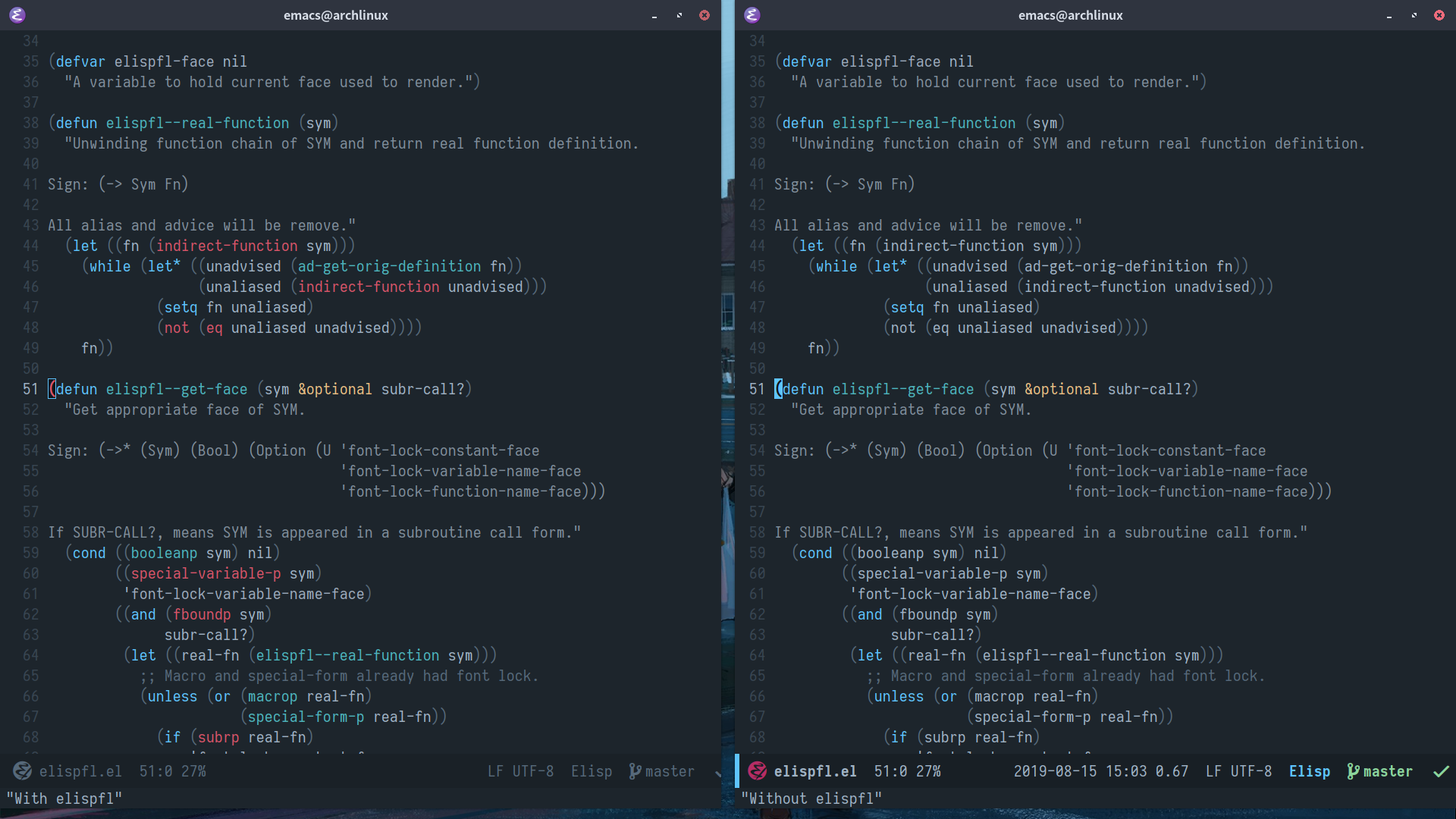This screenshot has height=819, width=1456.
Task: Click line 51 defun in right buffer
Action: [802, 389]
